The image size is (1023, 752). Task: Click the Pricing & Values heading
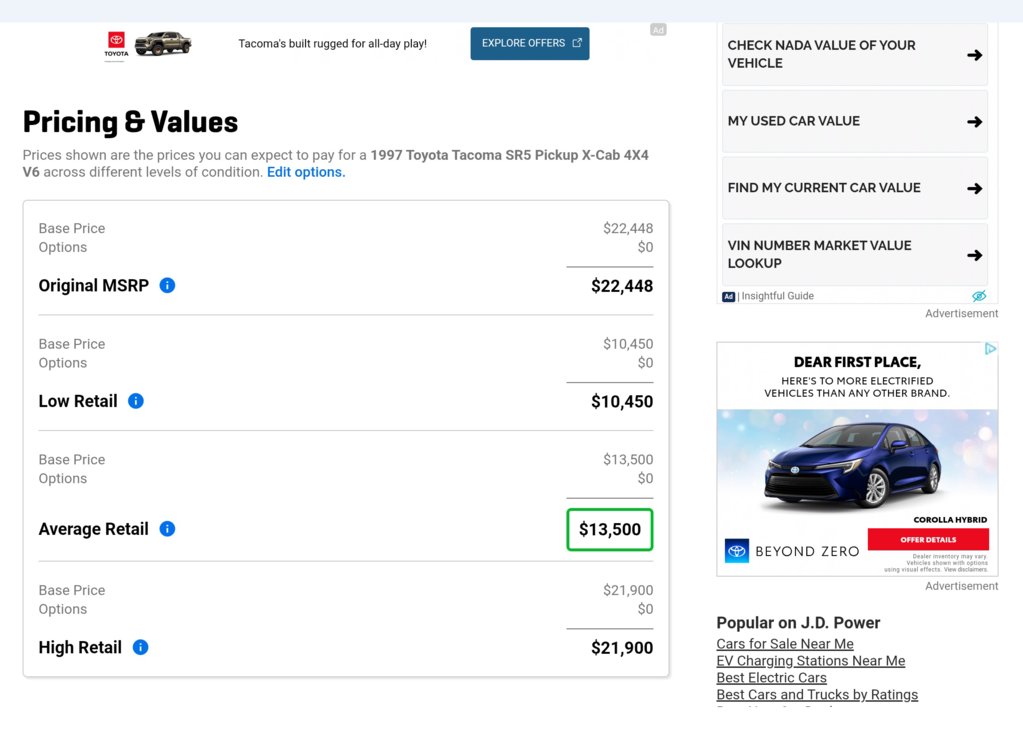pos(130,122)
